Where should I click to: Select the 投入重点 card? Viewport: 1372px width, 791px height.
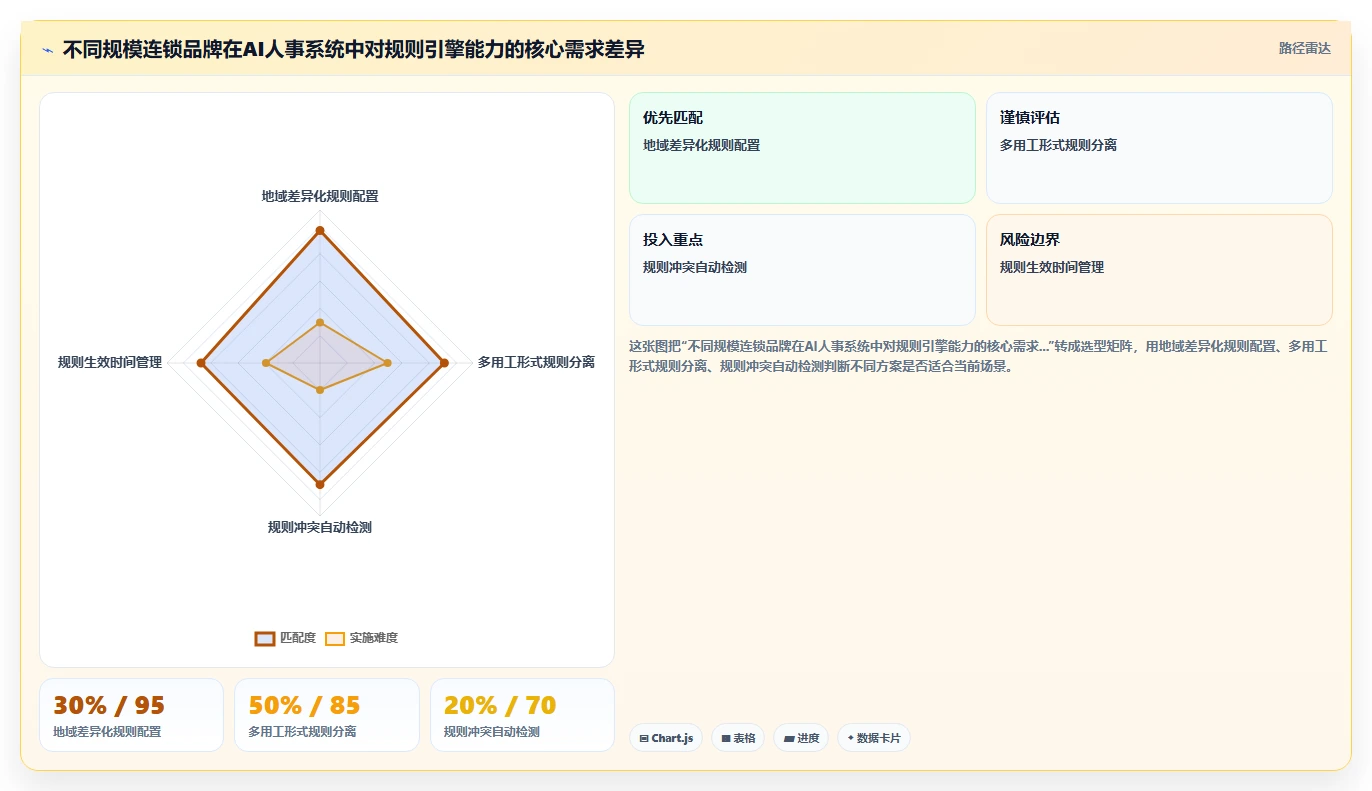802,270
